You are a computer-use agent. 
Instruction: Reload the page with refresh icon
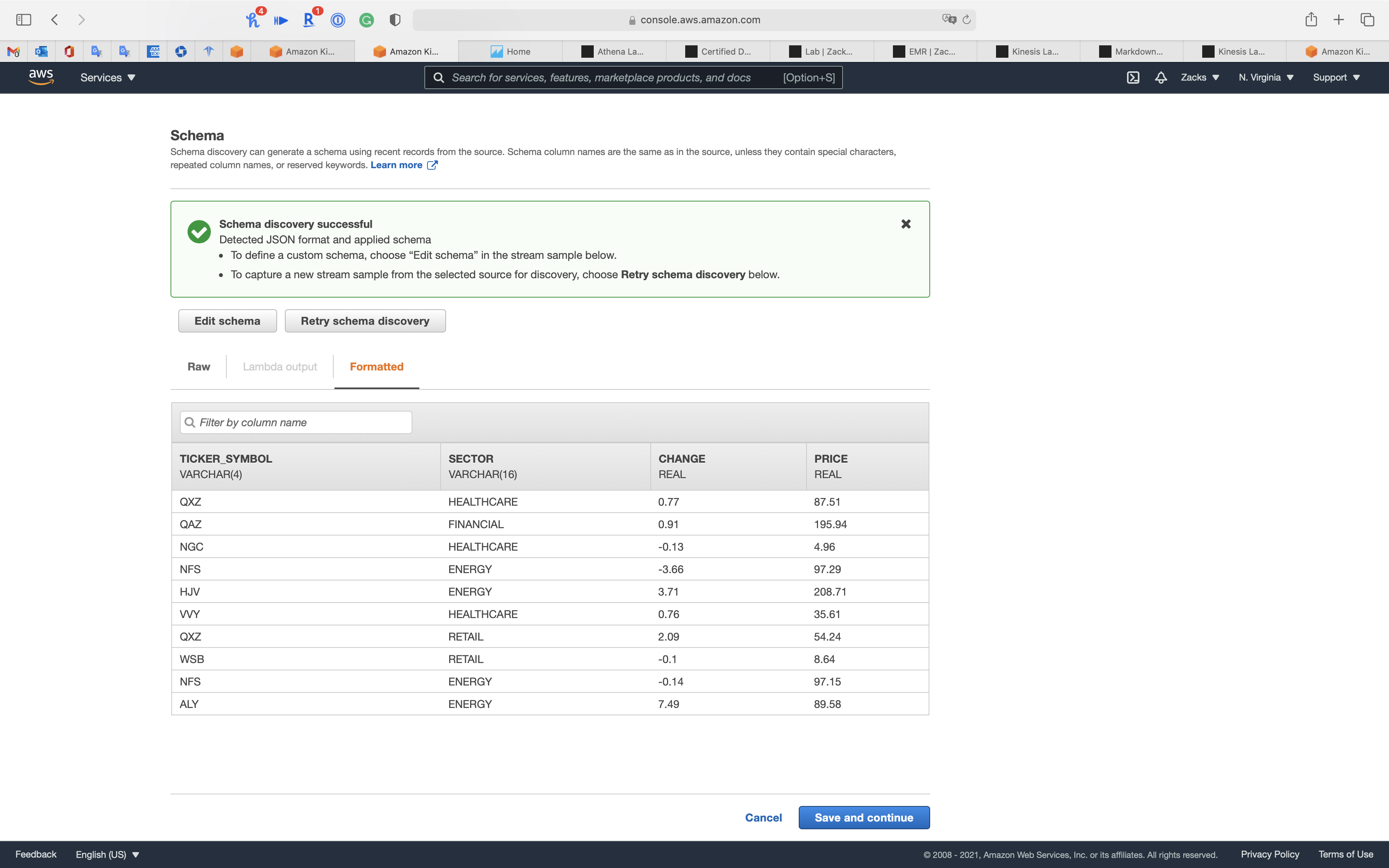(967, 19)
